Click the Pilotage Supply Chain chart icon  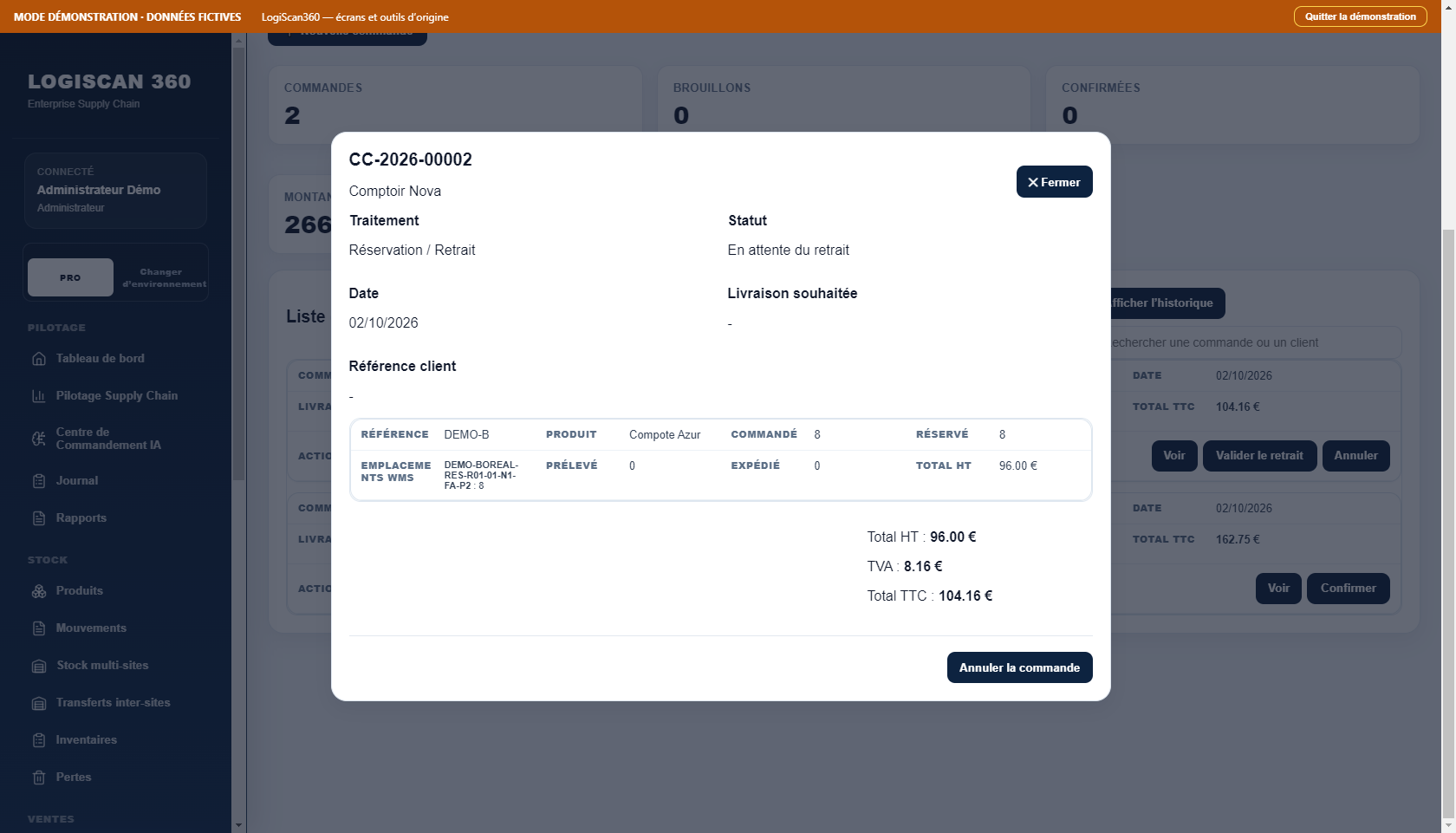(x=39, y=396)
